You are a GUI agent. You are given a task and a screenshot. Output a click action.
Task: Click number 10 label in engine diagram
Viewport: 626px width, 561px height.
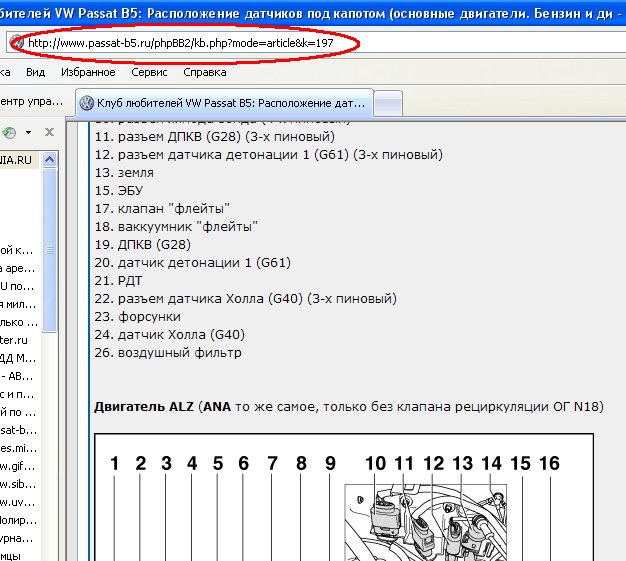(375, 463)
